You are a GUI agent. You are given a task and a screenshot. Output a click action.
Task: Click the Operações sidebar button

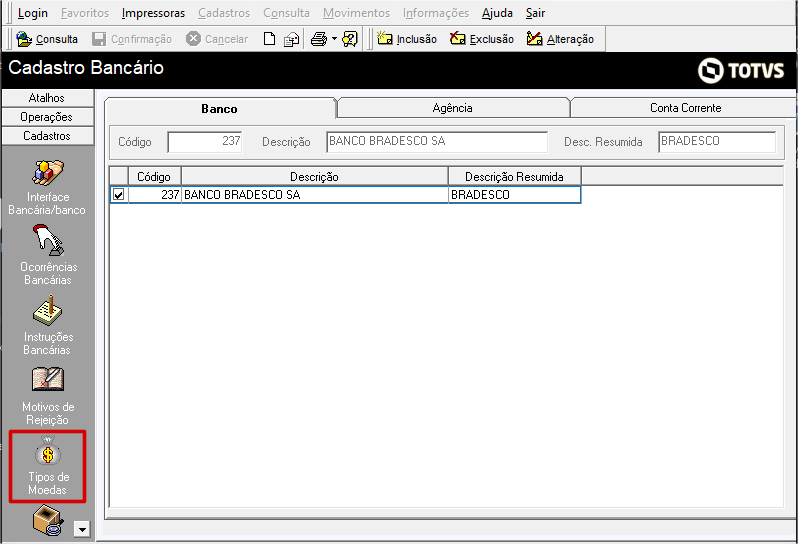coord(47,117)
